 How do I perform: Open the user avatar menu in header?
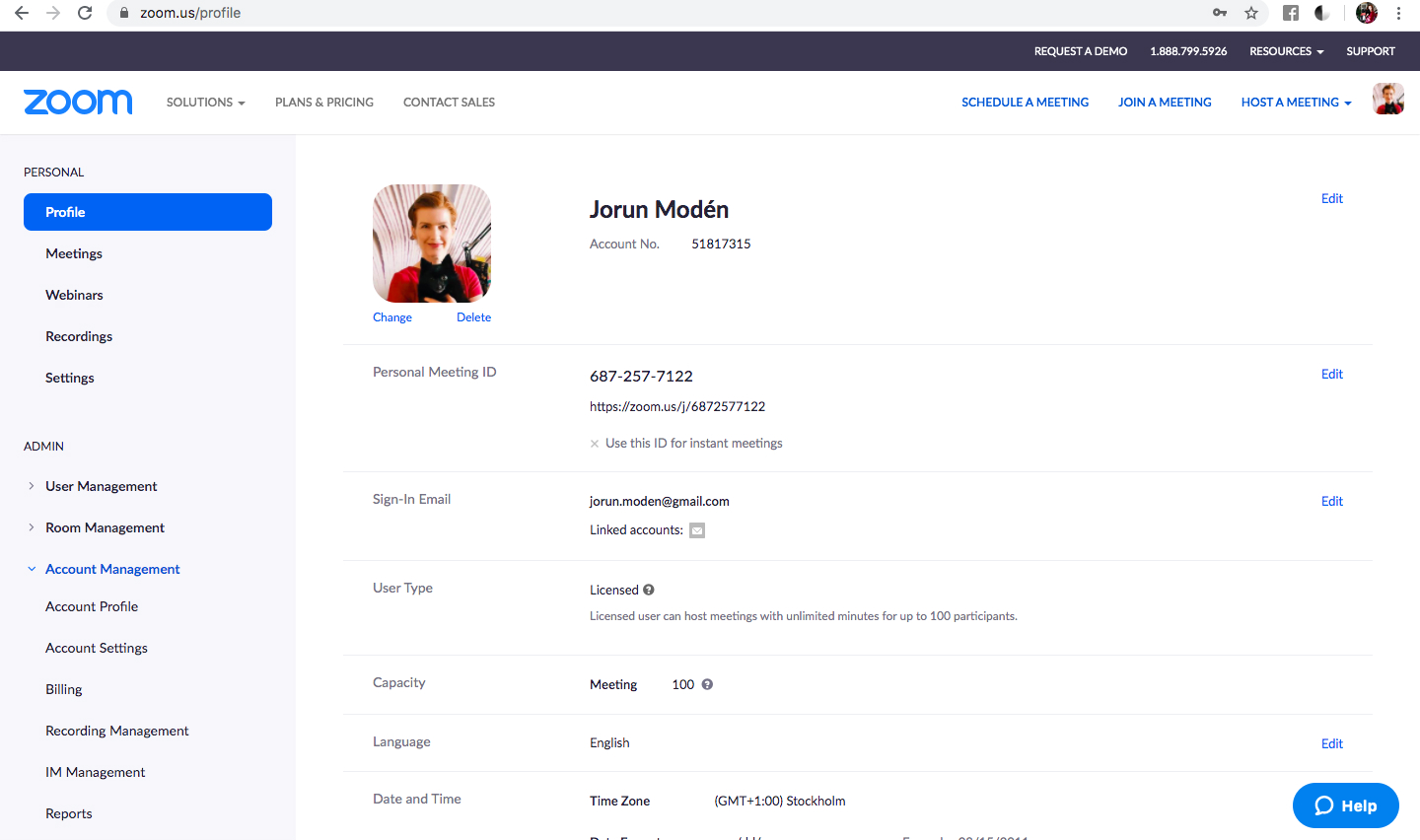click(1388, 99)
